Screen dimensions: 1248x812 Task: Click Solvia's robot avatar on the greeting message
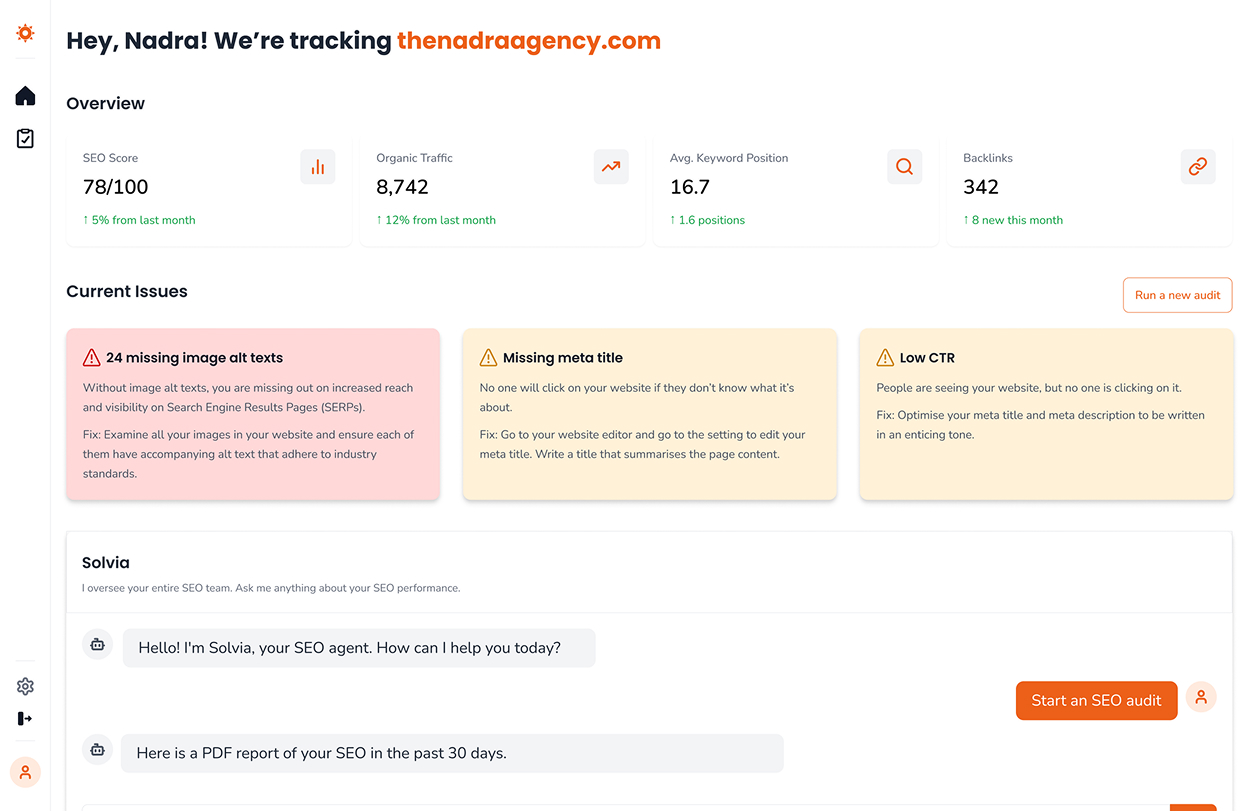(97, 645)
